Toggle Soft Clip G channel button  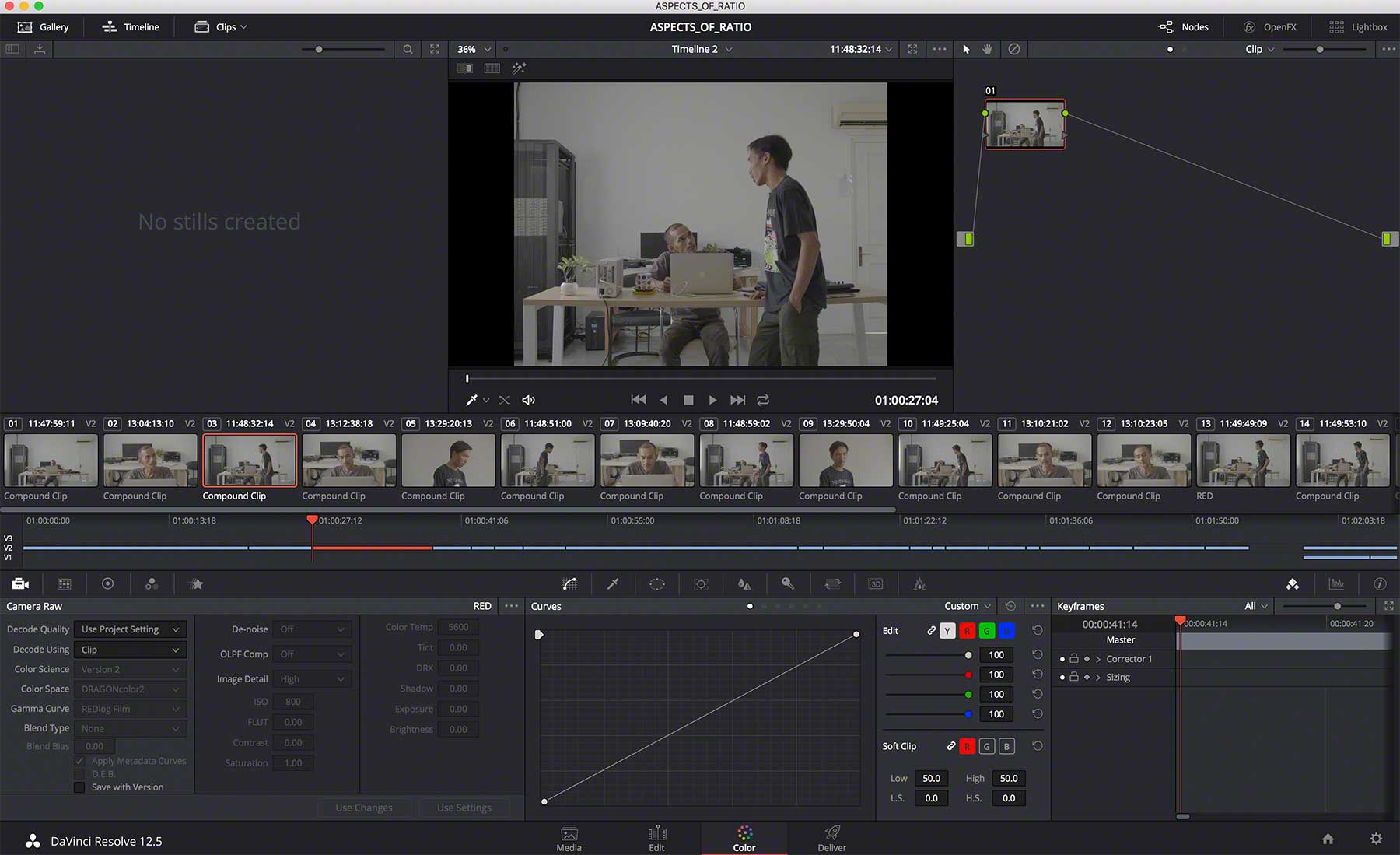986,746
